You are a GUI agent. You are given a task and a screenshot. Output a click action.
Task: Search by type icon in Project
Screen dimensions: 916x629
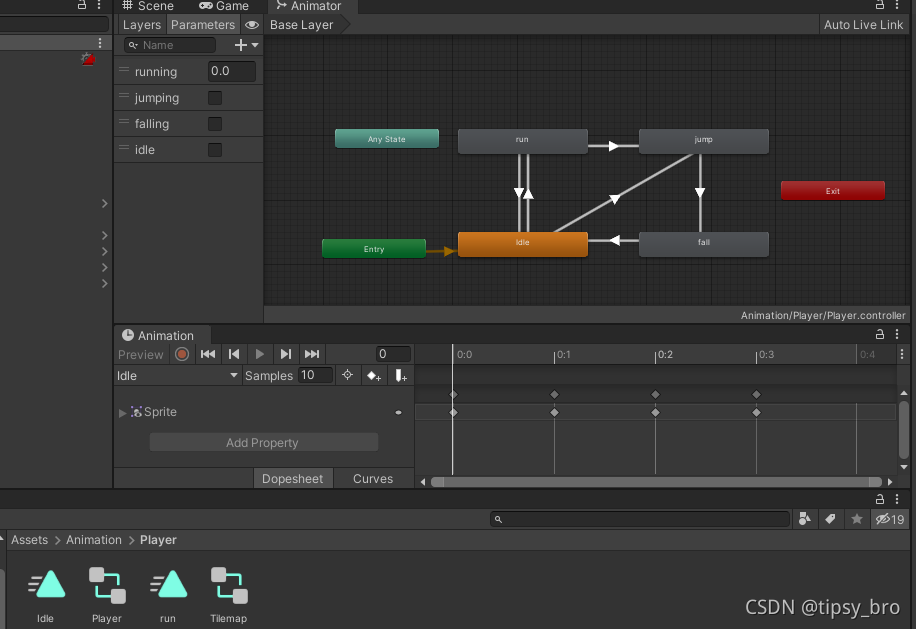point(804,519)
